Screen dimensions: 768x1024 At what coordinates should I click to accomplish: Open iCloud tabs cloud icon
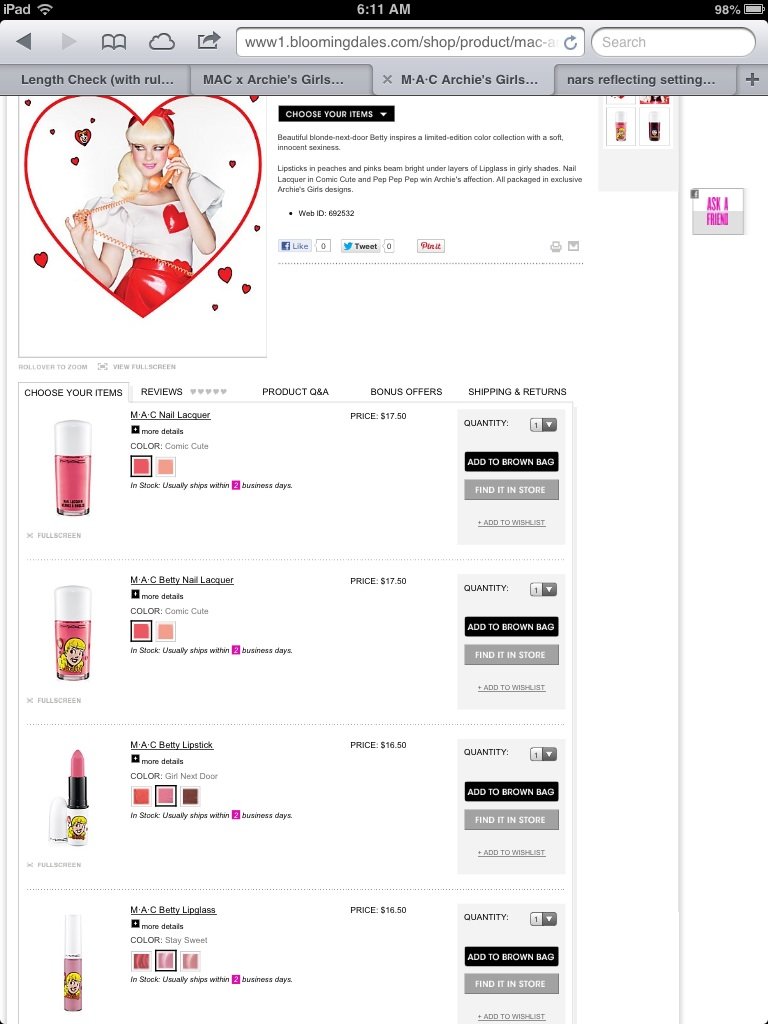pos(161,42)
